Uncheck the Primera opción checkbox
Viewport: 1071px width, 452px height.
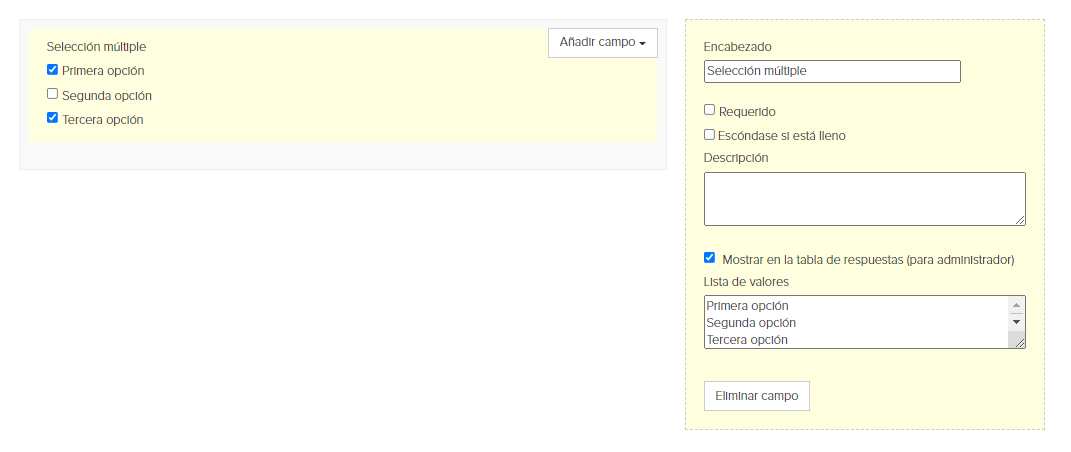pos(53,70)
